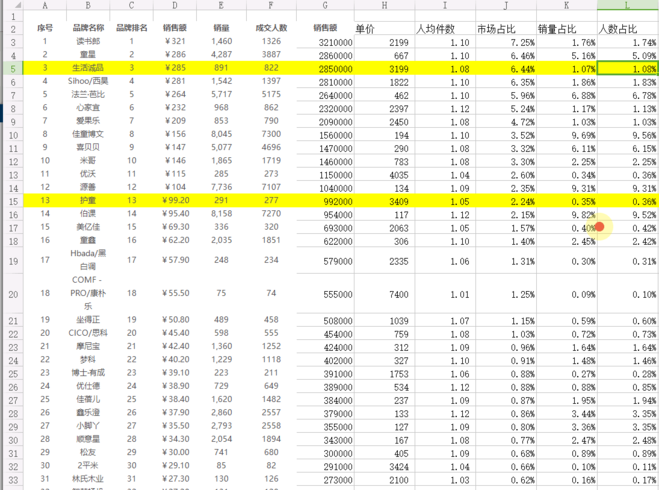Select column J header
The image size is (659, 490).
point(506,5)
